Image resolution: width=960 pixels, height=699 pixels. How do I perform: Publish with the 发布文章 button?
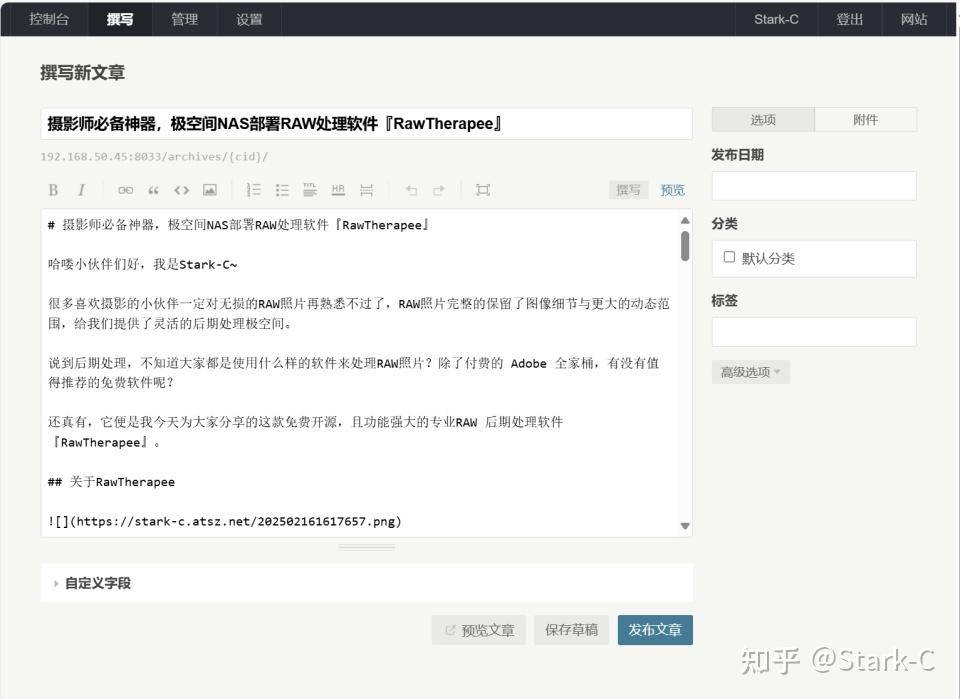click(x=655, y=630)
